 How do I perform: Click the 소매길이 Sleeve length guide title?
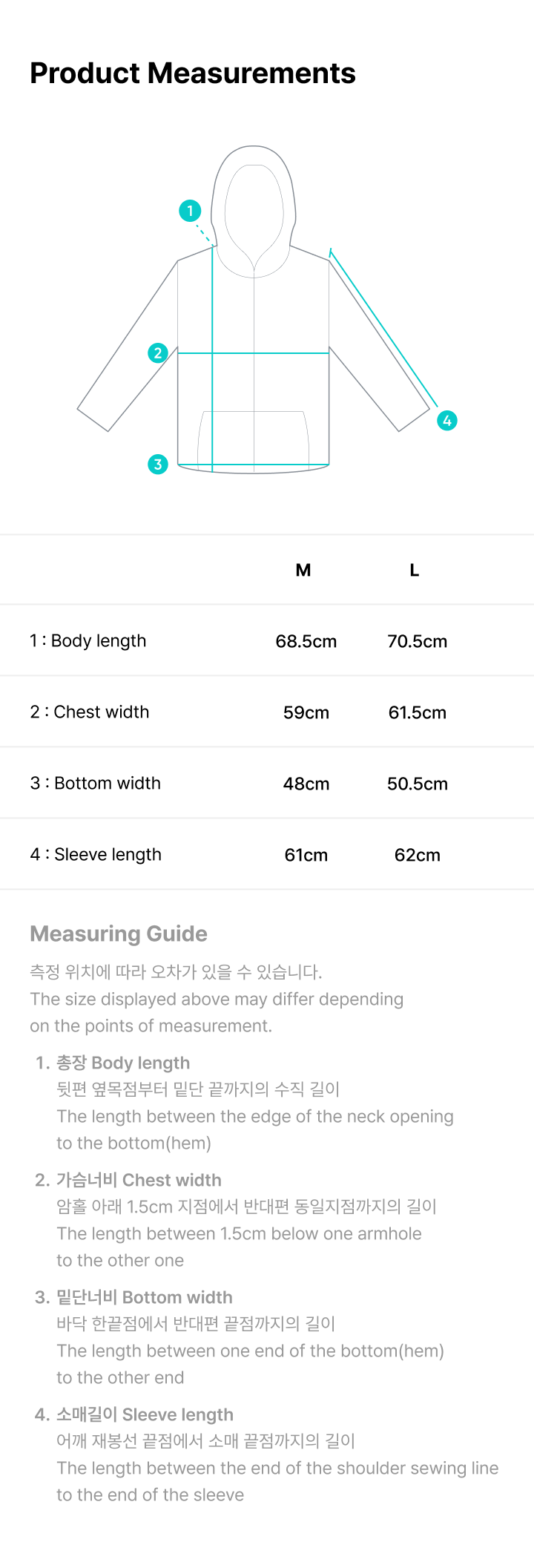[145, 1414]
